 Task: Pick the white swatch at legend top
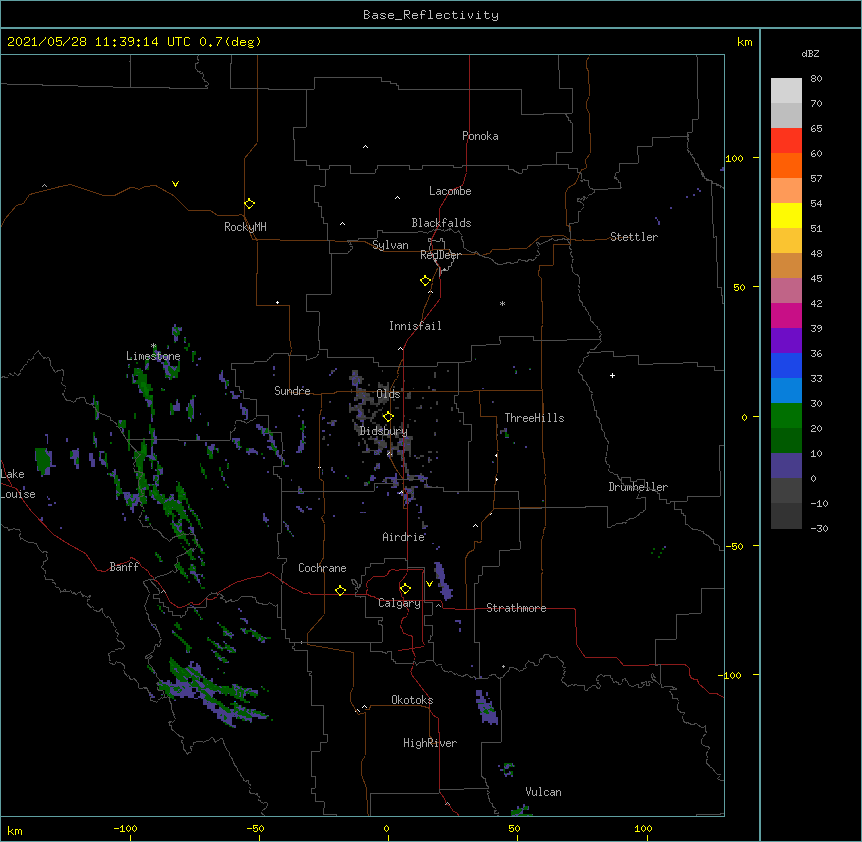[x=786, y=91]
